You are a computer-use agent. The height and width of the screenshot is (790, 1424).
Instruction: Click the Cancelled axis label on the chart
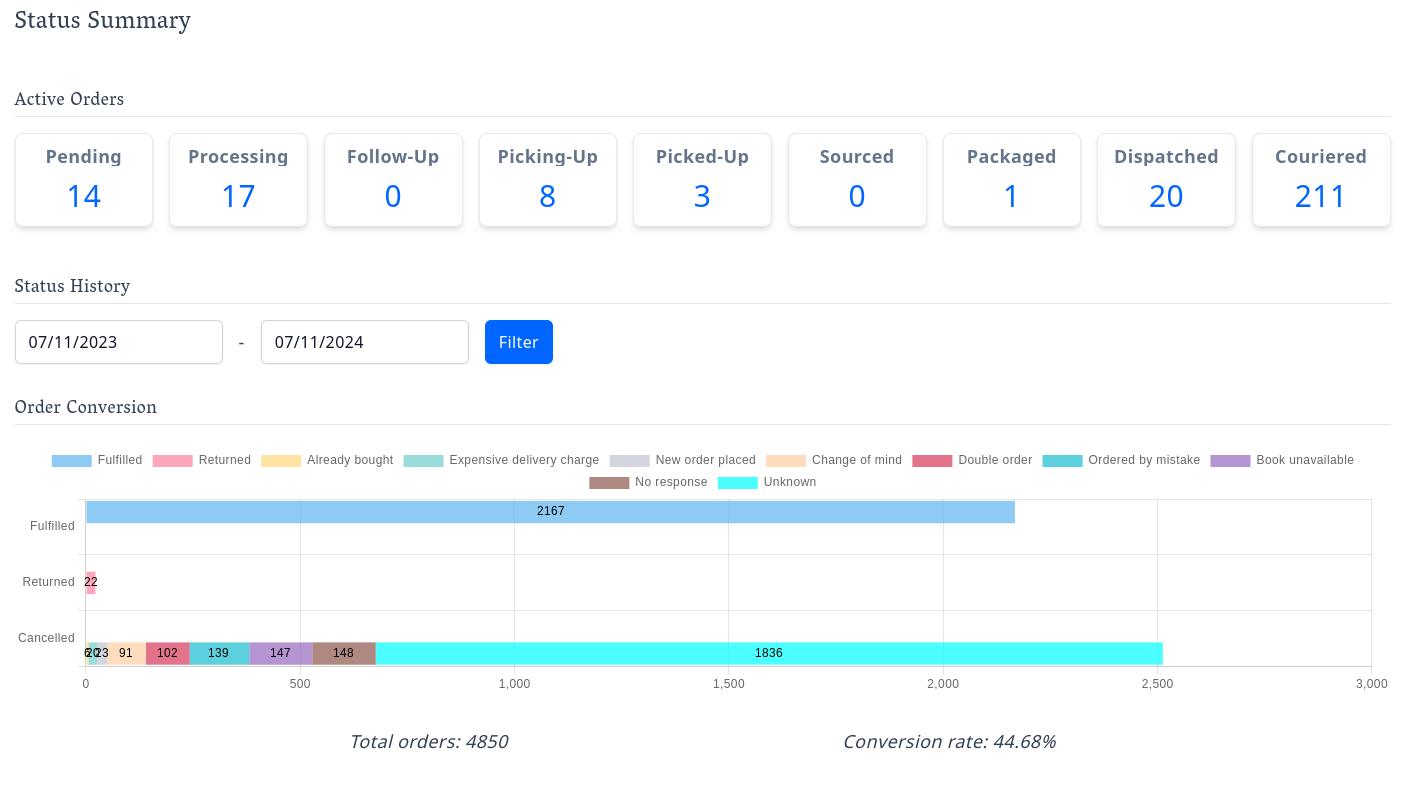(46, 637)
